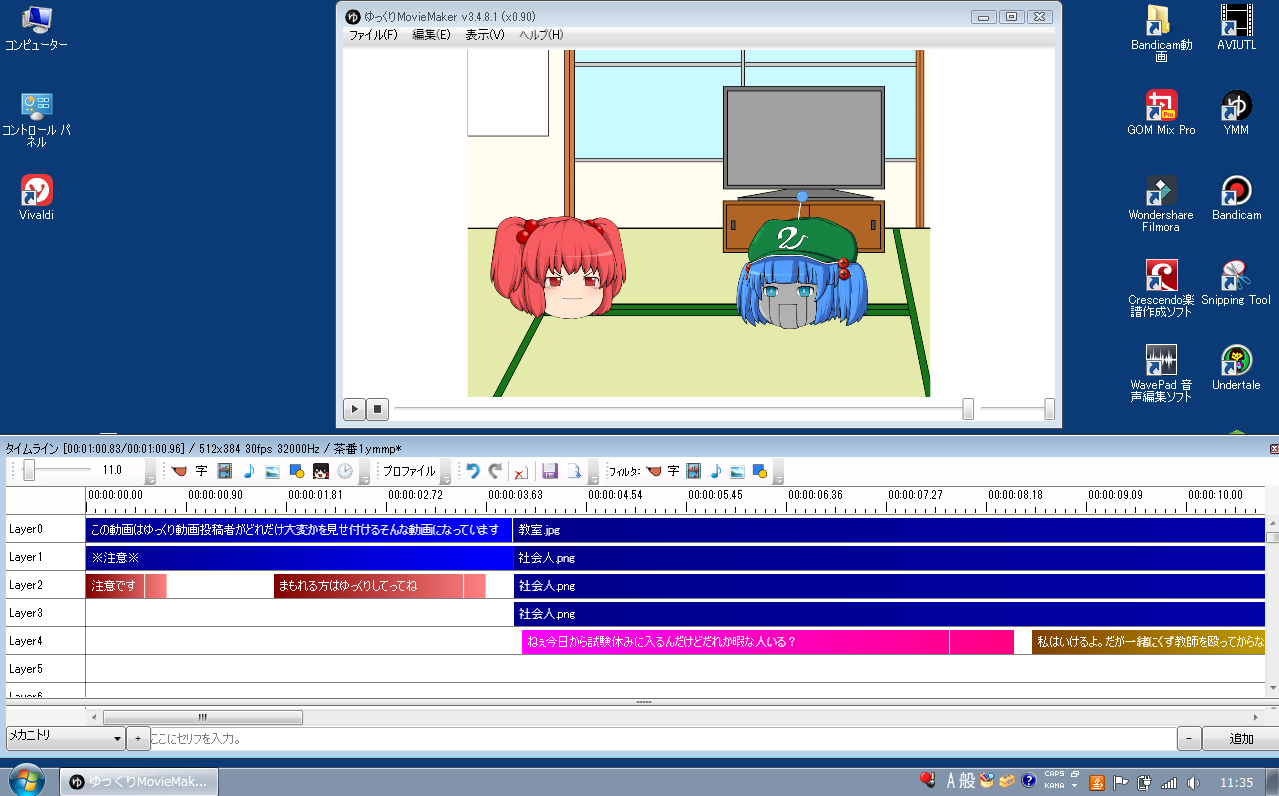Toggle the shape filter in the フィルタ section
Image resolution: width=1279 pixels, height=796 pixels.
point(759,470)
